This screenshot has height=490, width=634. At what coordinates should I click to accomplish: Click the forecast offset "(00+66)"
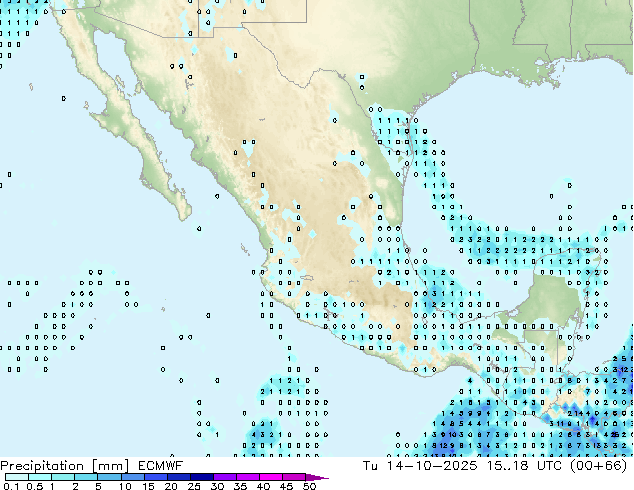click(599, 466)
